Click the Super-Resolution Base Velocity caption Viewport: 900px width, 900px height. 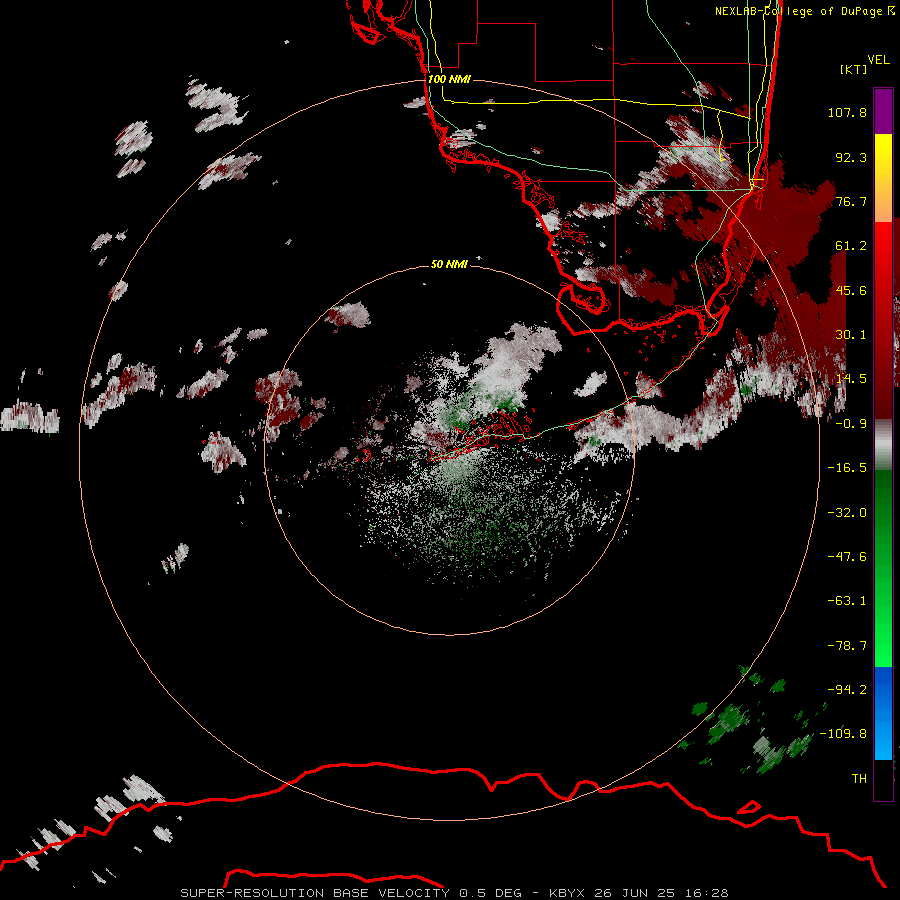[454, 893]
